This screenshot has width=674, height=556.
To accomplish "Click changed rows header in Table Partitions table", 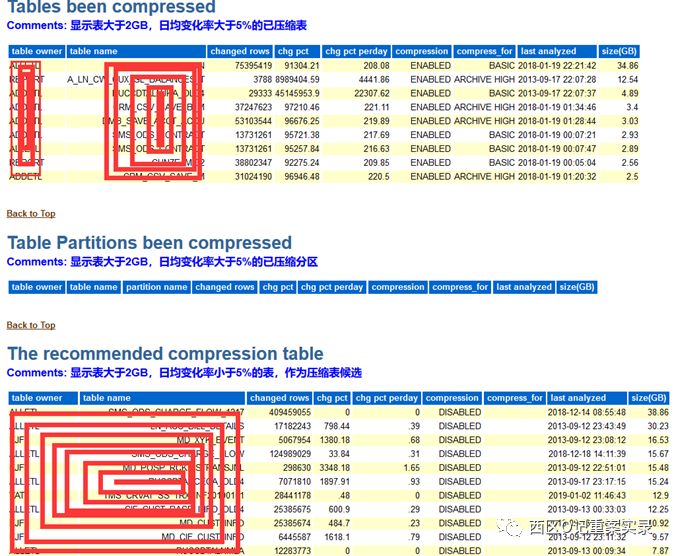I will [x=224, y=287].
